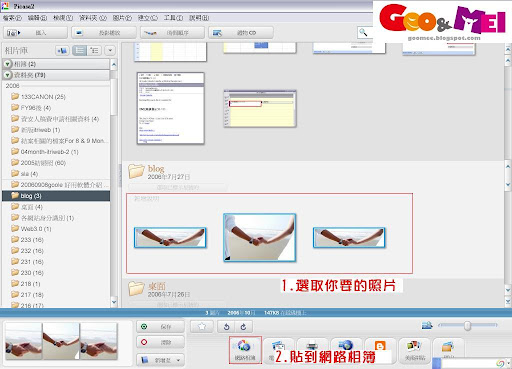This screenshot has height=369, width=512.
Task: Open the Picture (P) menu
Action: [122, 18]
